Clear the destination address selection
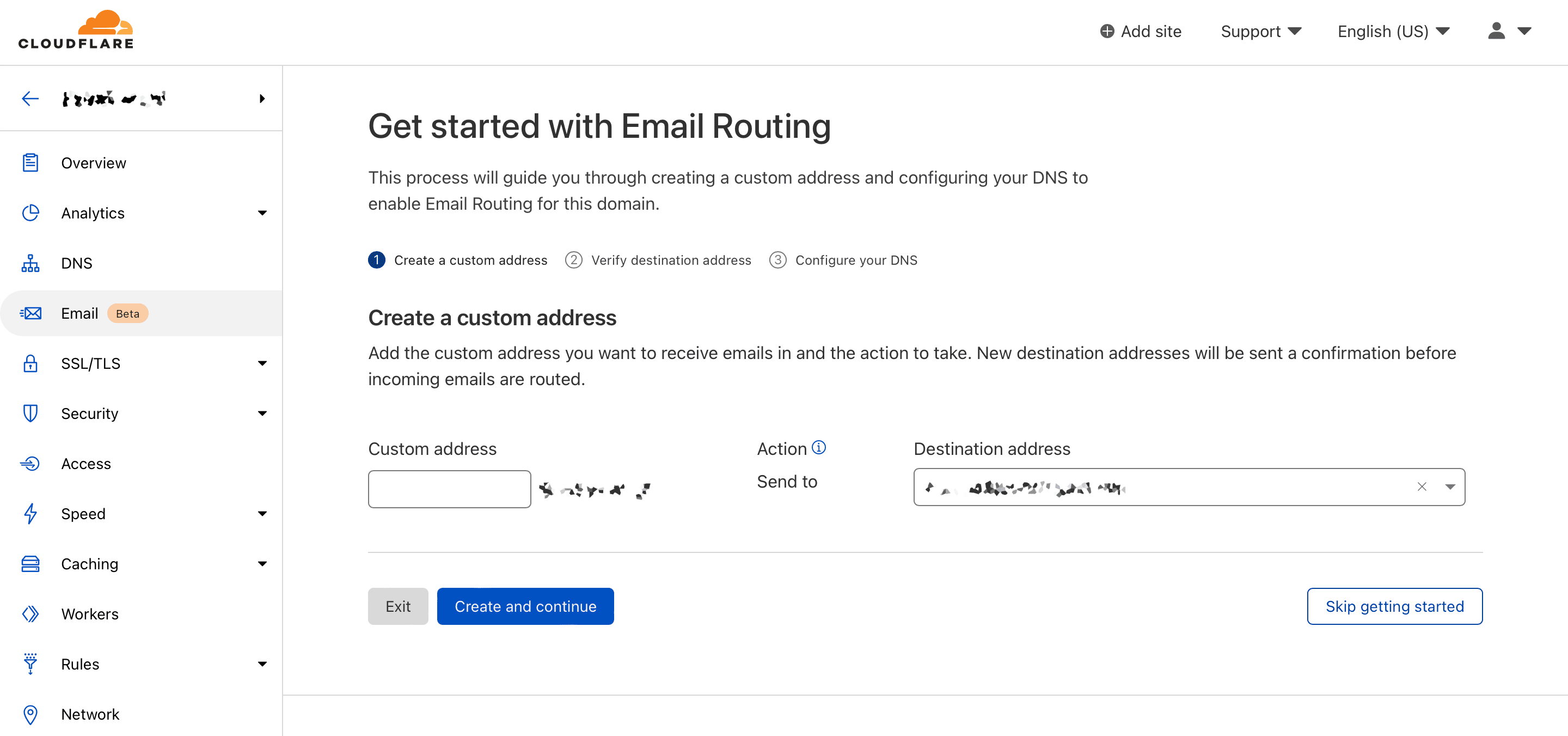Screen dimensions: 1568x736 [1422, 487]
